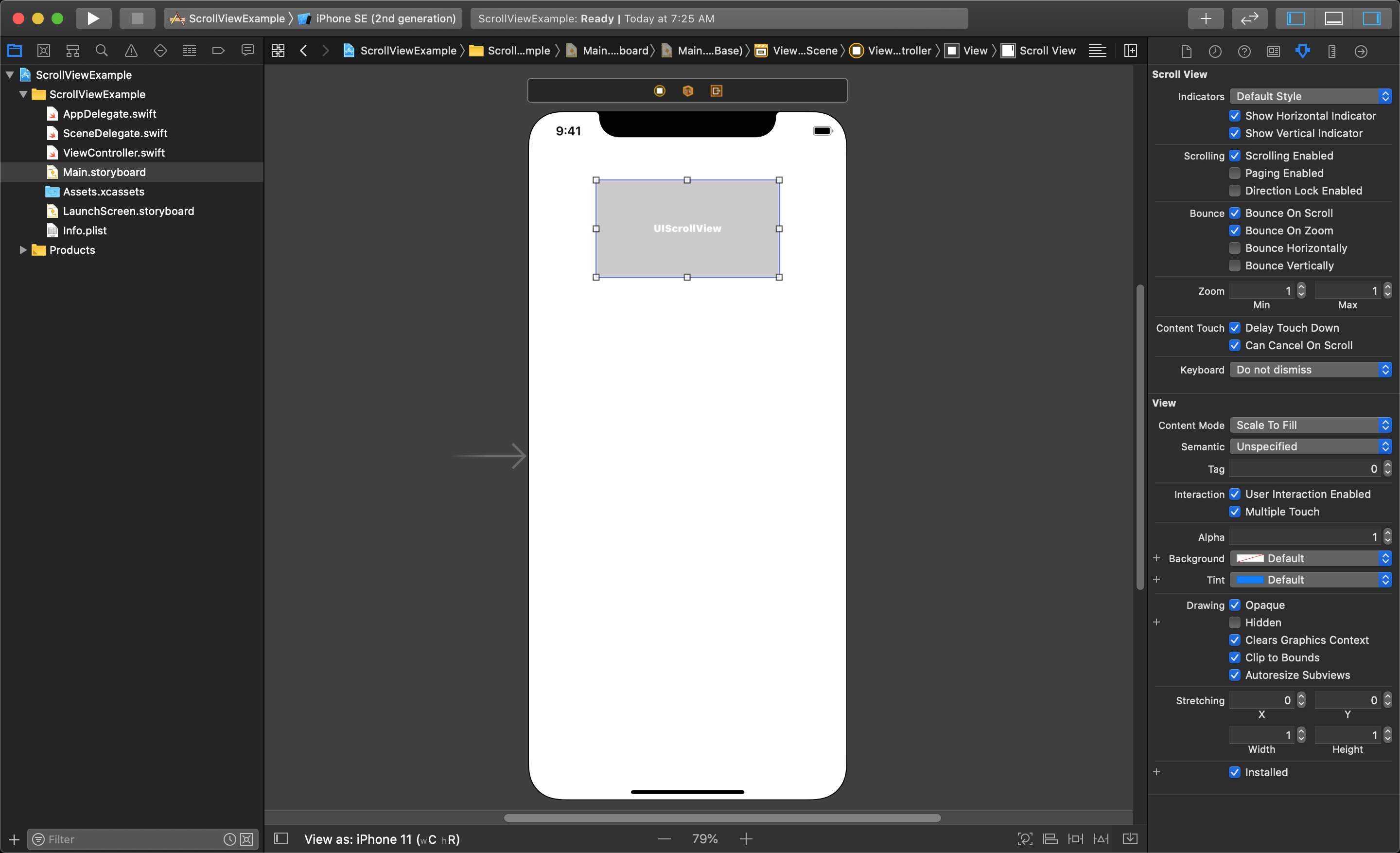Zoom in canvas with plus button
Image resolution: width=1400 pixels, height=853 pixels.
(x=746, y=839)
